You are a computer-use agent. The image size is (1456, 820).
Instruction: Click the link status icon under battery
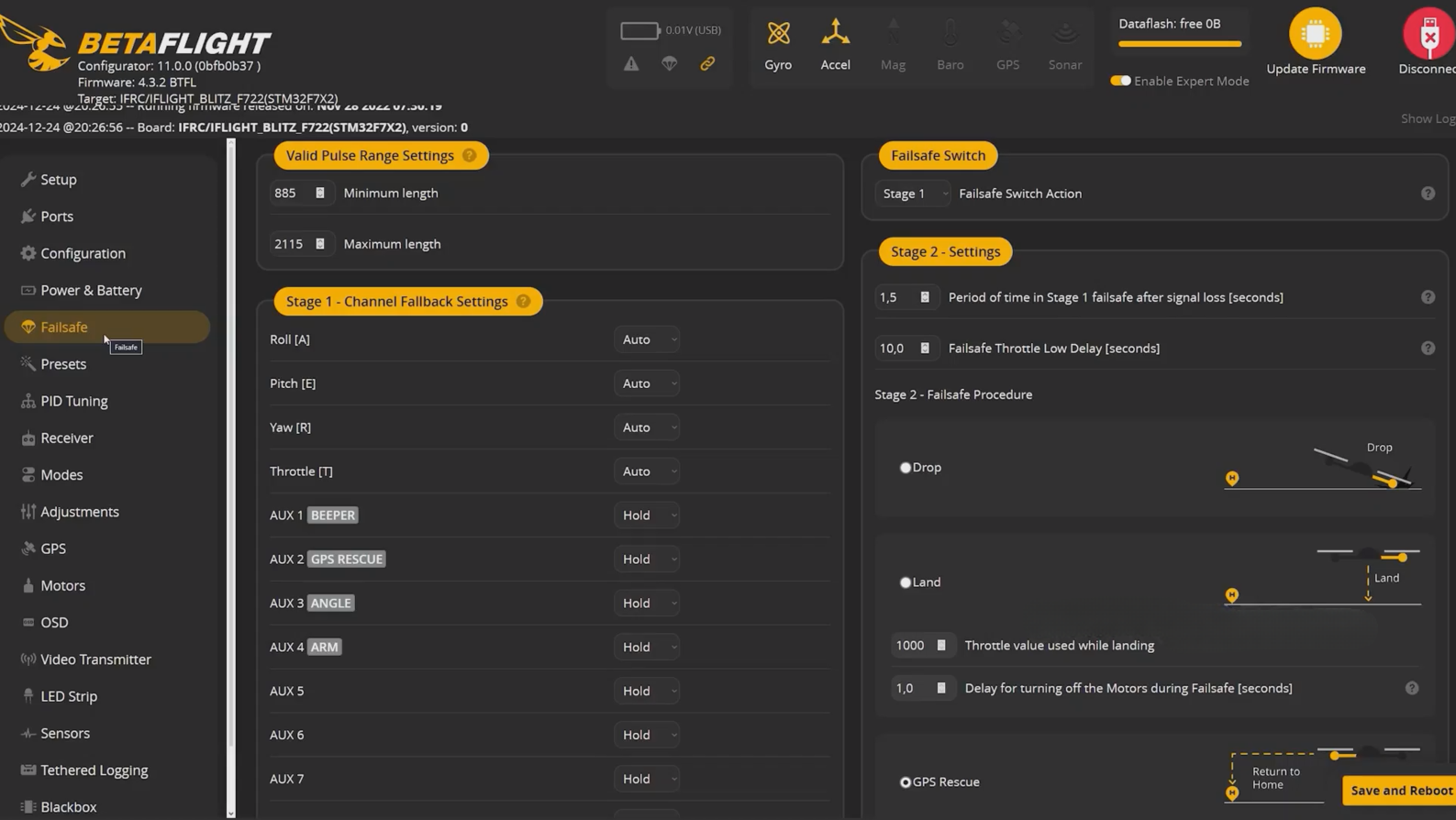[x=707, y=64]
